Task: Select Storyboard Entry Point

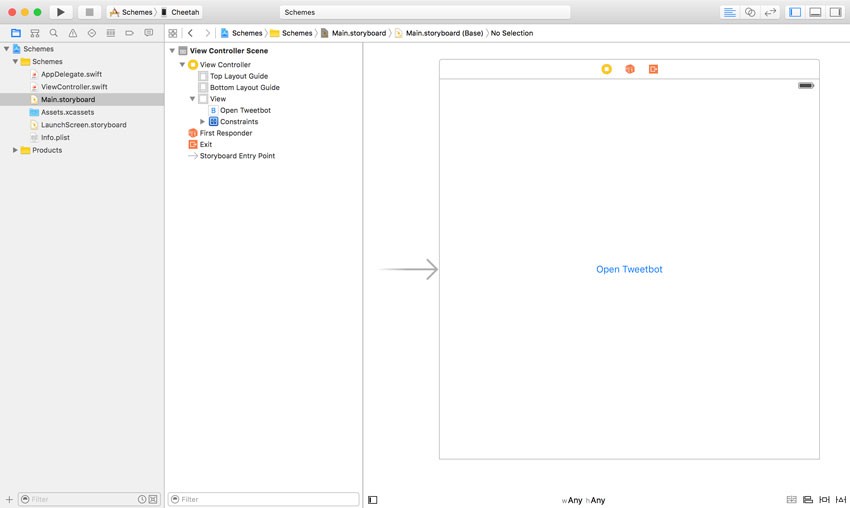Action: (x=237, y=156)
